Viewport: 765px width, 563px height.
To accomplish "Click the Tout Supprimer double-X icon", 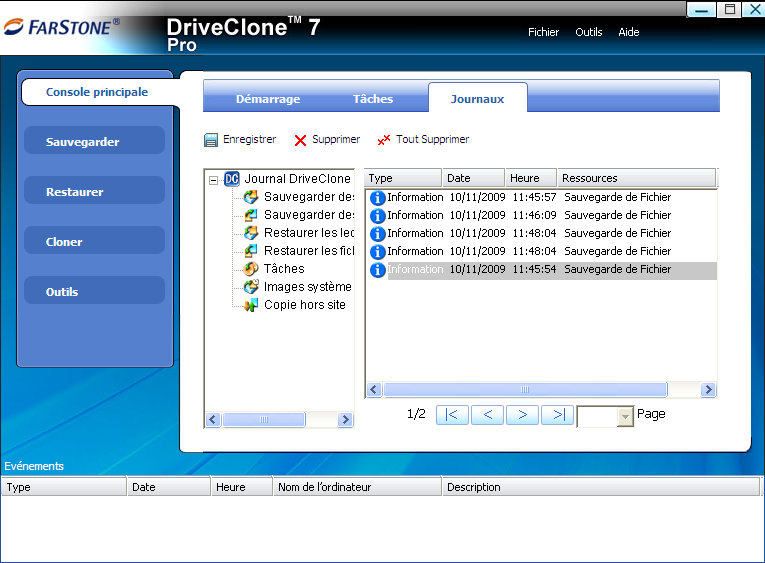I will [383, 140].
